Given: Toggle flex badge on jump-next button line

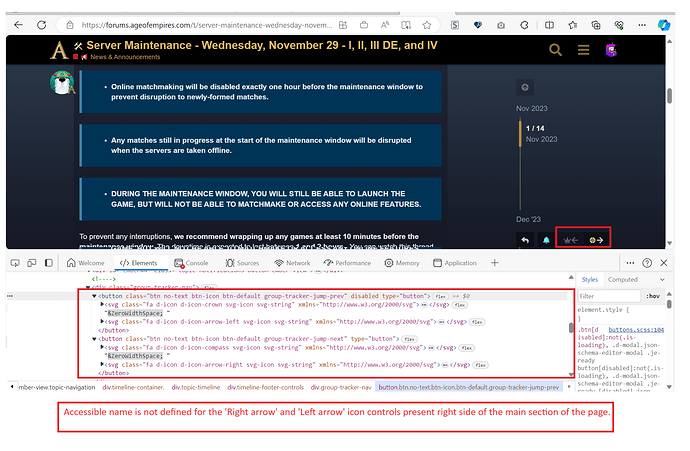Looking at the screenshot, I should point(409,339).
